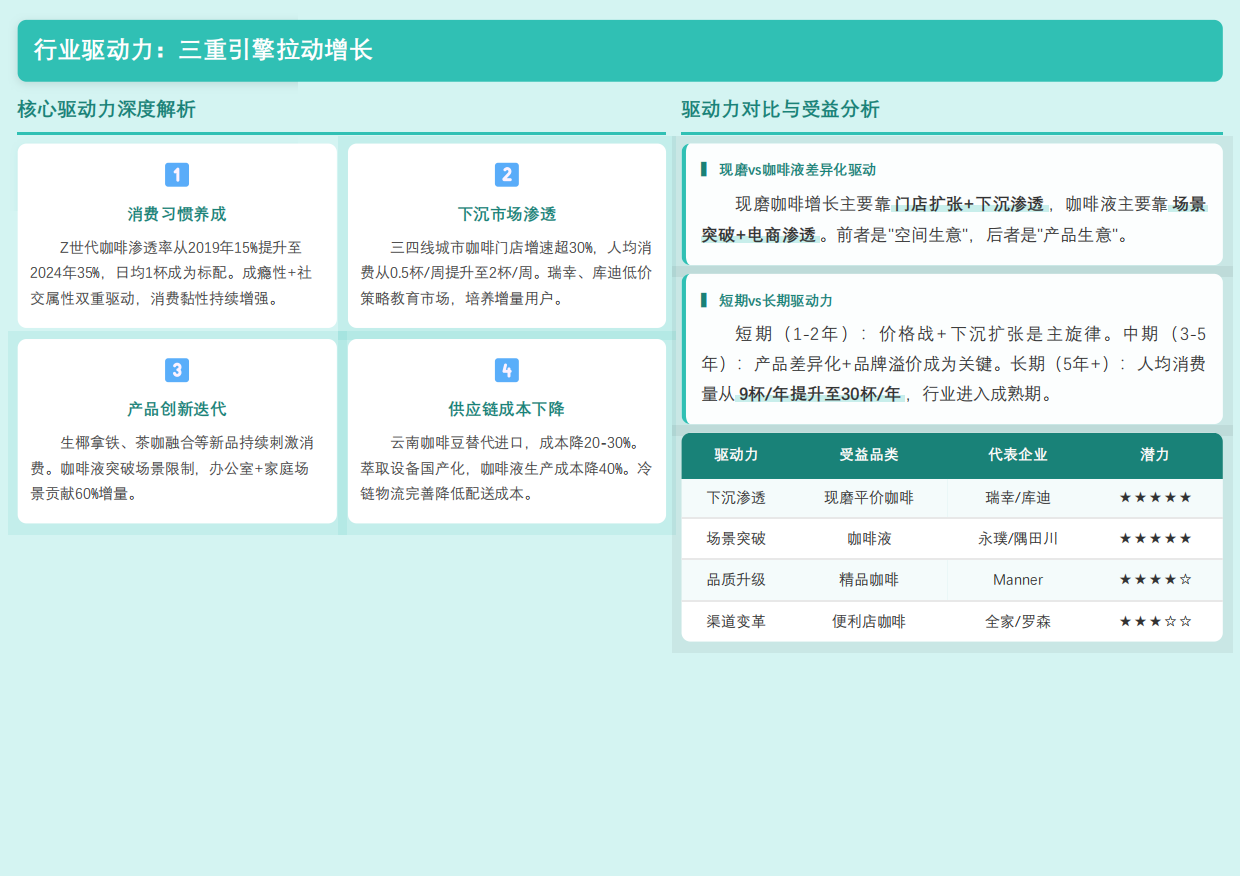Click the numbered badge 1 on 消费习惯养成 card

pyautogui.click(x=177, y=175)
